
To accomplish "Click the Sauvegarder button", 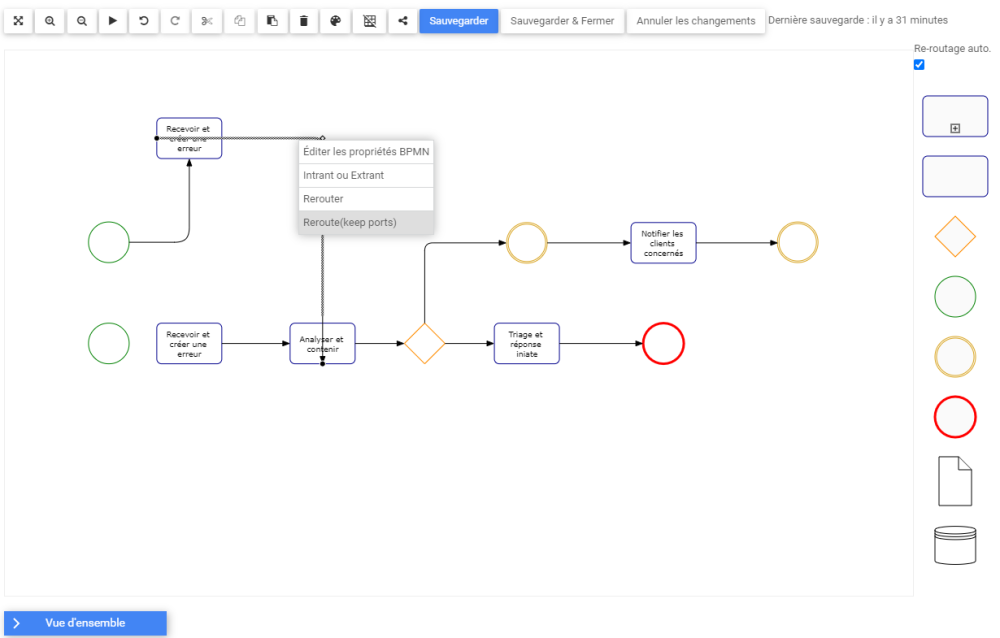I will click(x=459, y=20).
